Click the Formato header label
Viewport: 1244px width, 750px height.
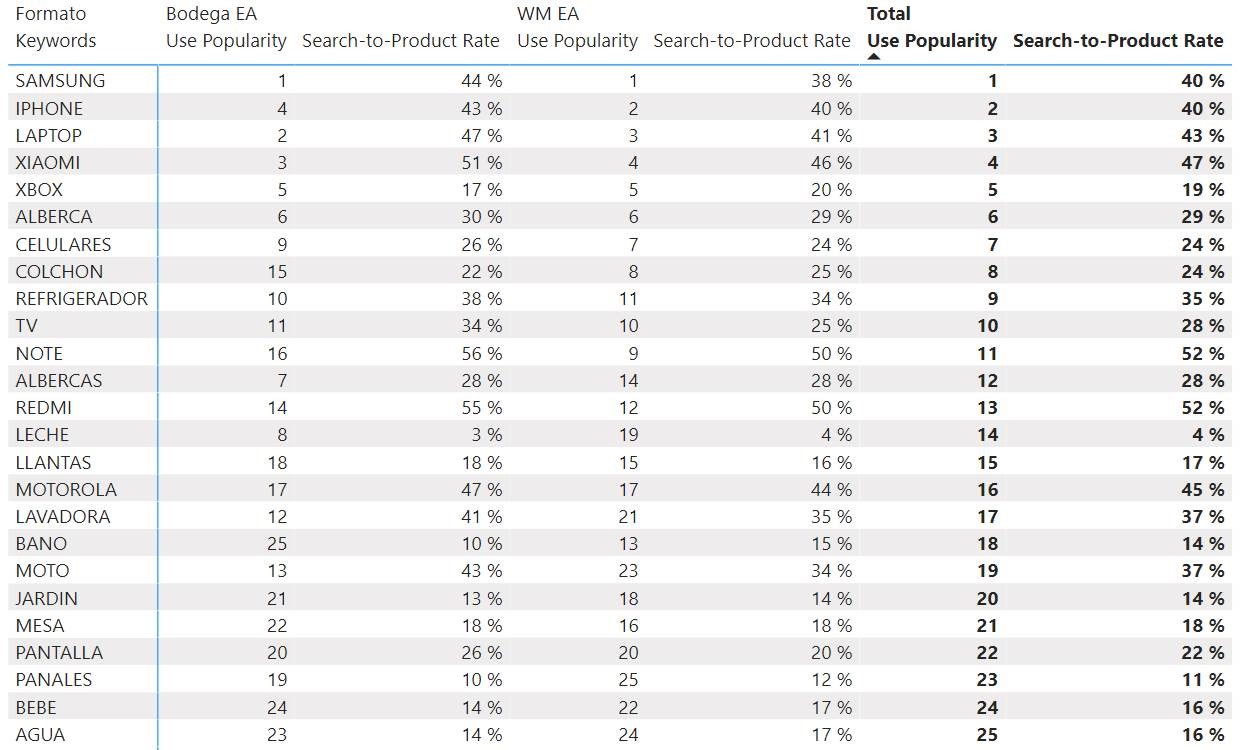pyautogui.click(x=51, y=14)
